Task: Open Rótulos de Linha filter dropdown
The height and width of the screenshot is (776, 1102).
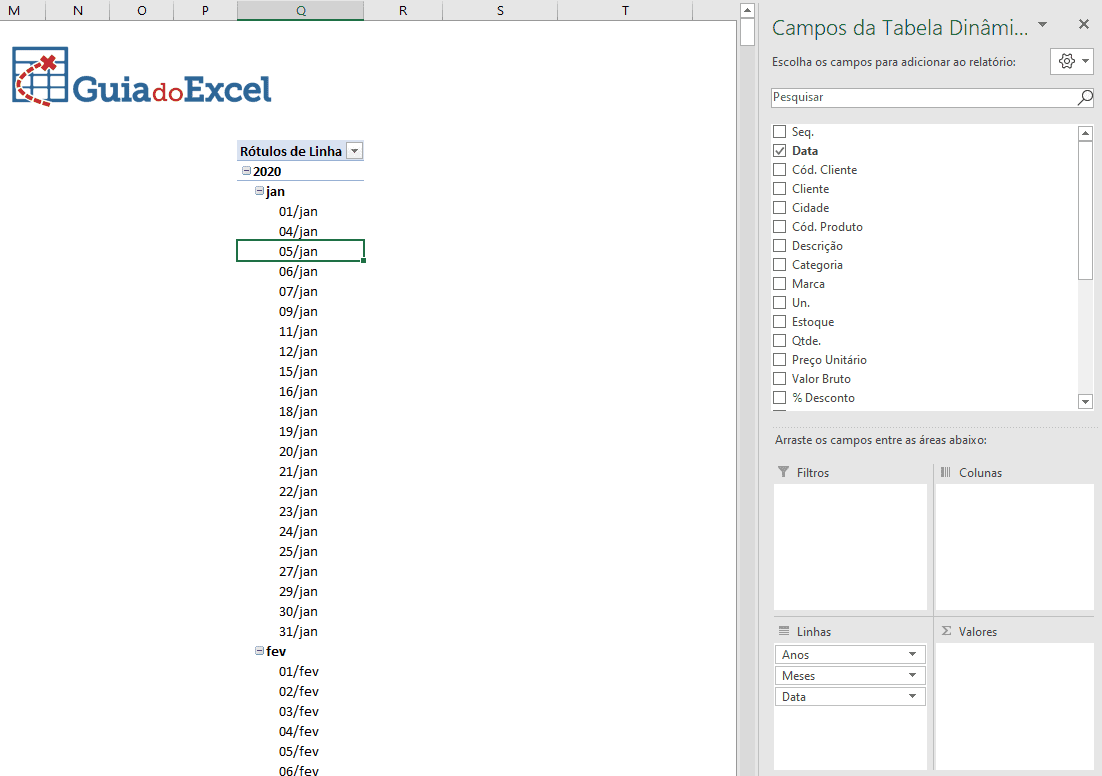Action: pos(354,151)
